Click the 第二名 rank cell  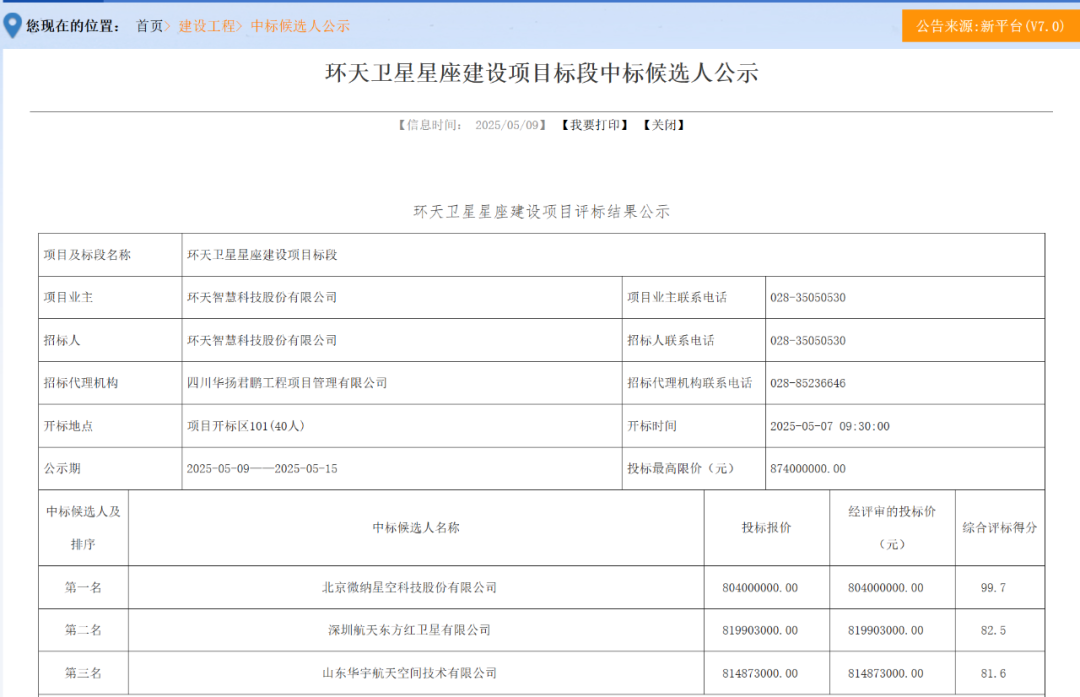[x=83, y=630]
